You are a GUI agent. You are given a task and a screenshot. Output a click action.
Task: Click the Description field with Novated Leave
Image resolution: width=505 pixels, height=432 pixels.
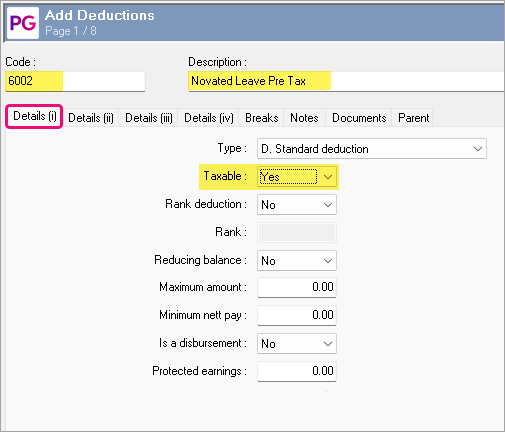346,81
